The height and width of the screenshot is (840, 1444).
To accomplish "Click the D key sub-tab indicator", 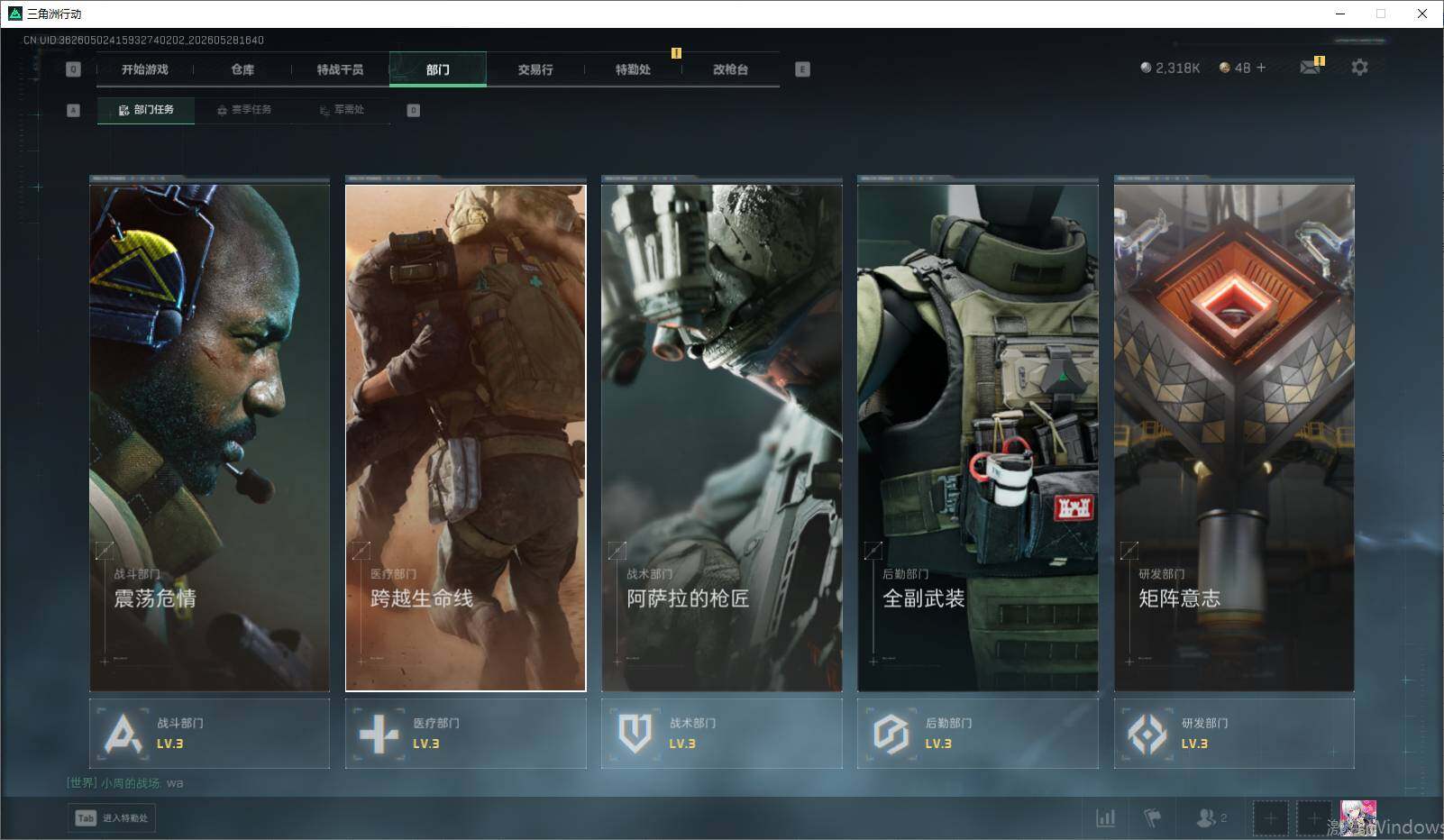I will [x=414, y=110].
